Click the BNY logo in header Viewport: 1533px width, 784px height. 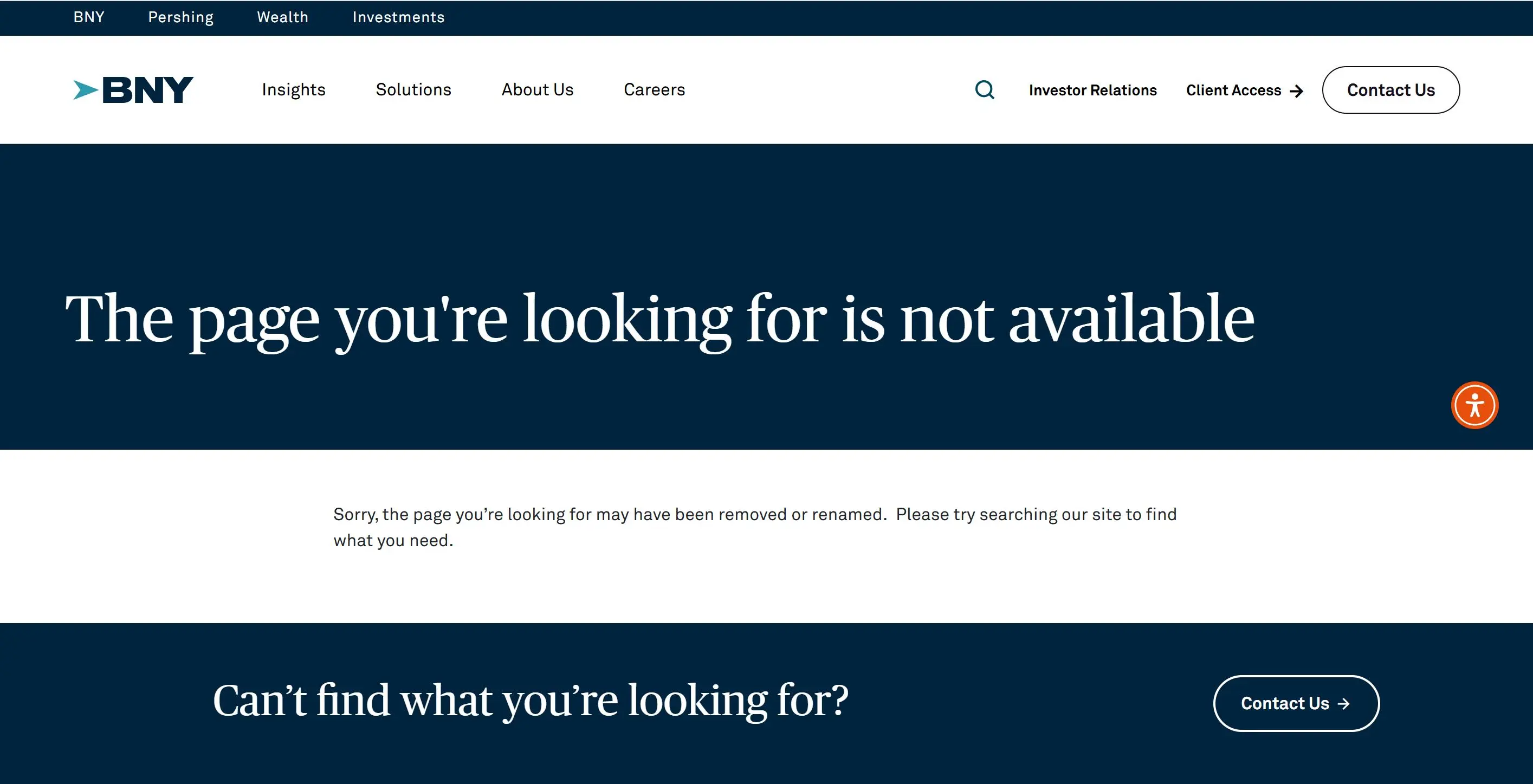click(x=133, y=90)
